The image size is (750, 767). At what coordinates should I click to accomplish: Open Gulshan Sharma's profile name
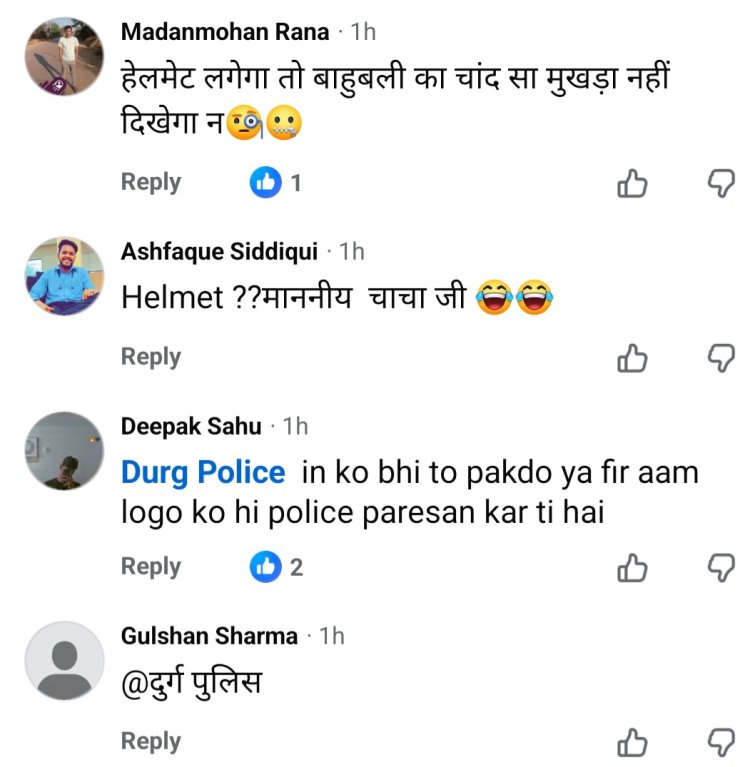coord(209,636)
